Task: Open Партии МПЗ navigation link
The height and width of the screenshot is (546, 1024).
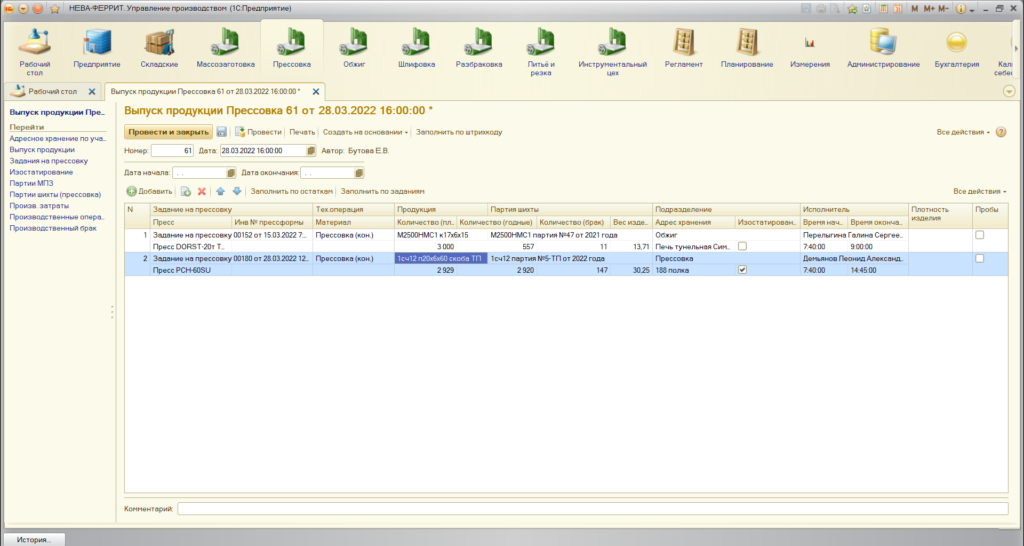Action: pos(31,183)
